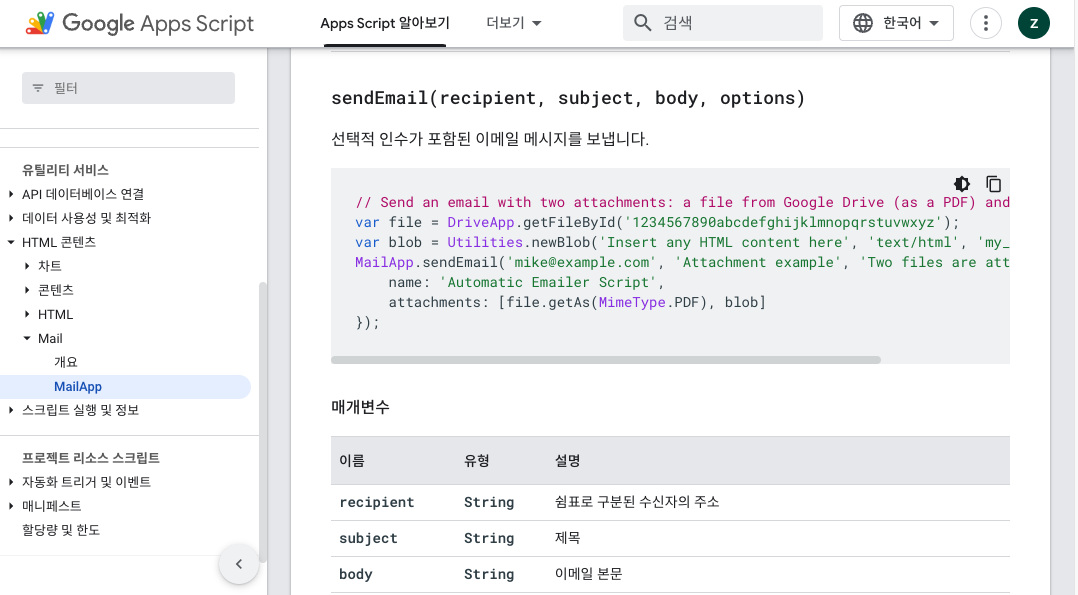Click the String type in body row

tap(489, 574)
